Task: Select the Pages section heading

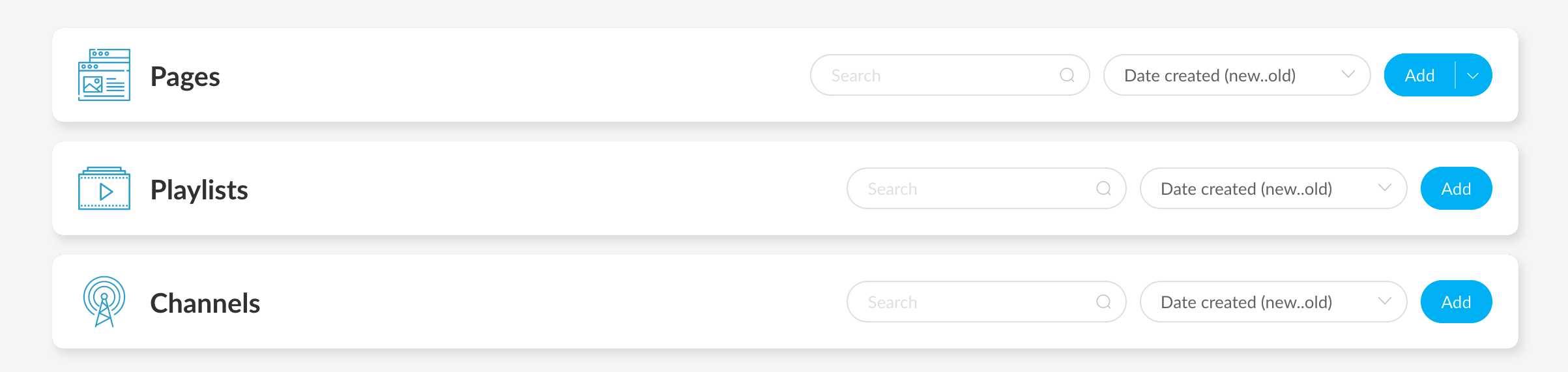Action: coord(185,76)
